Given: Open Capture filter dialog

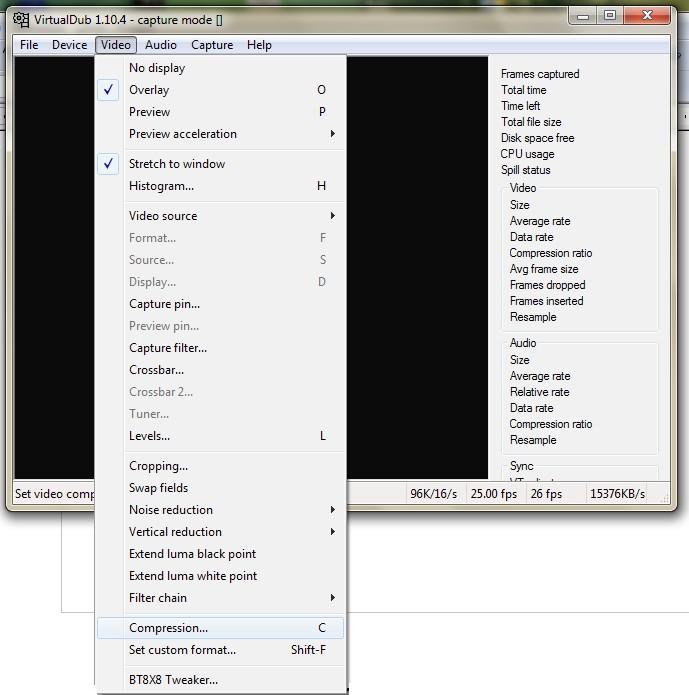Looking at the screenshot, I should click(220, 348).
